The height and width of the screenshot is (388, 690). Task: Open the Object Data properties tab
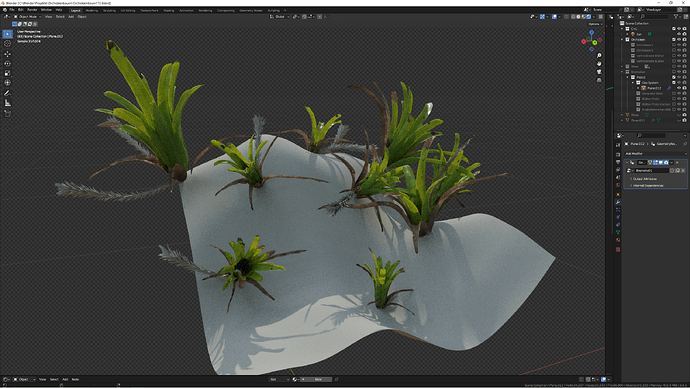click(618, 232)
